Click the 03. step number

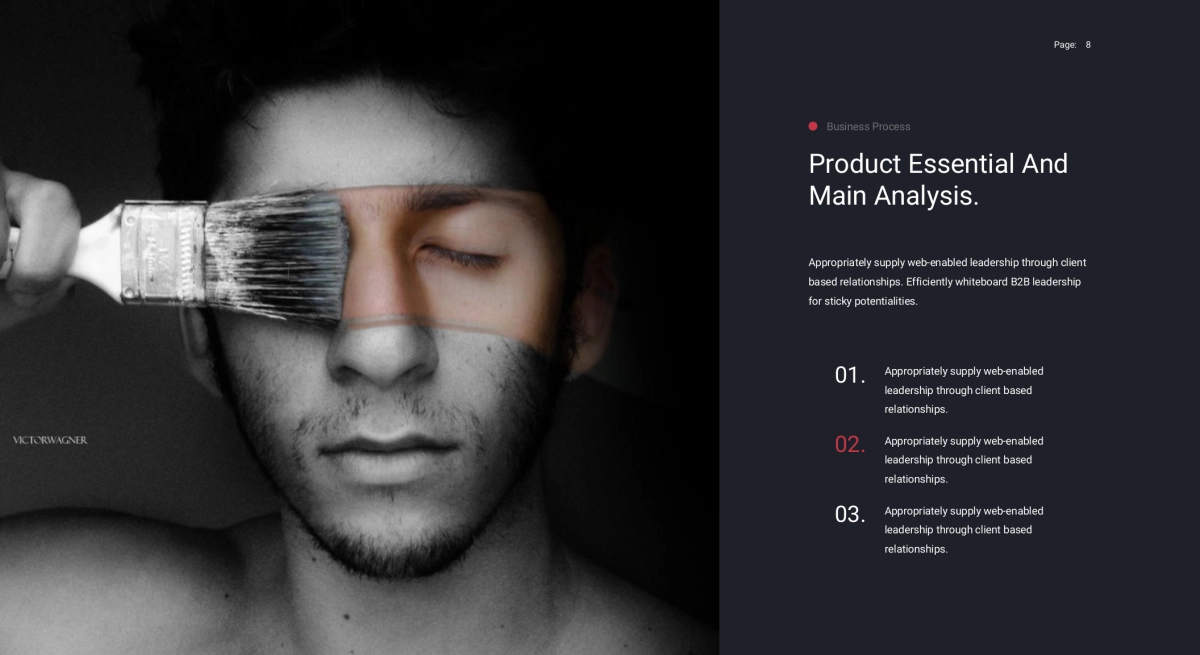(x=850, y=515)
